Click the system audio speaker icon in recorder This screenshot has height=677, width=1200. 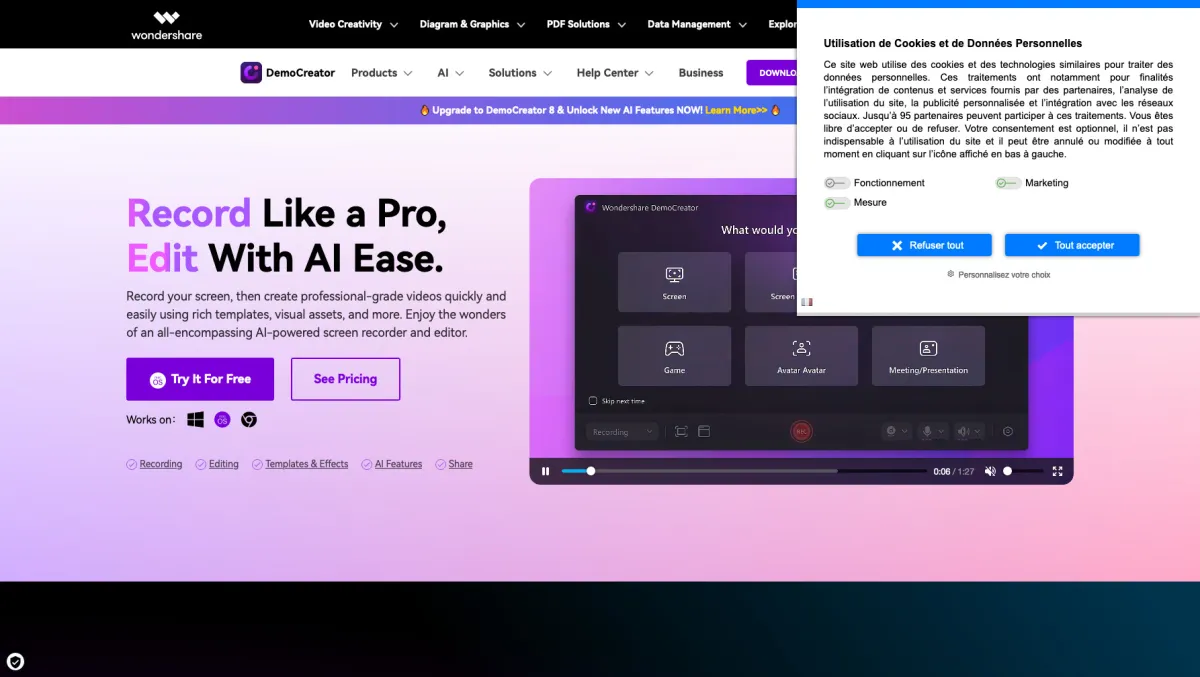[963, 431]
